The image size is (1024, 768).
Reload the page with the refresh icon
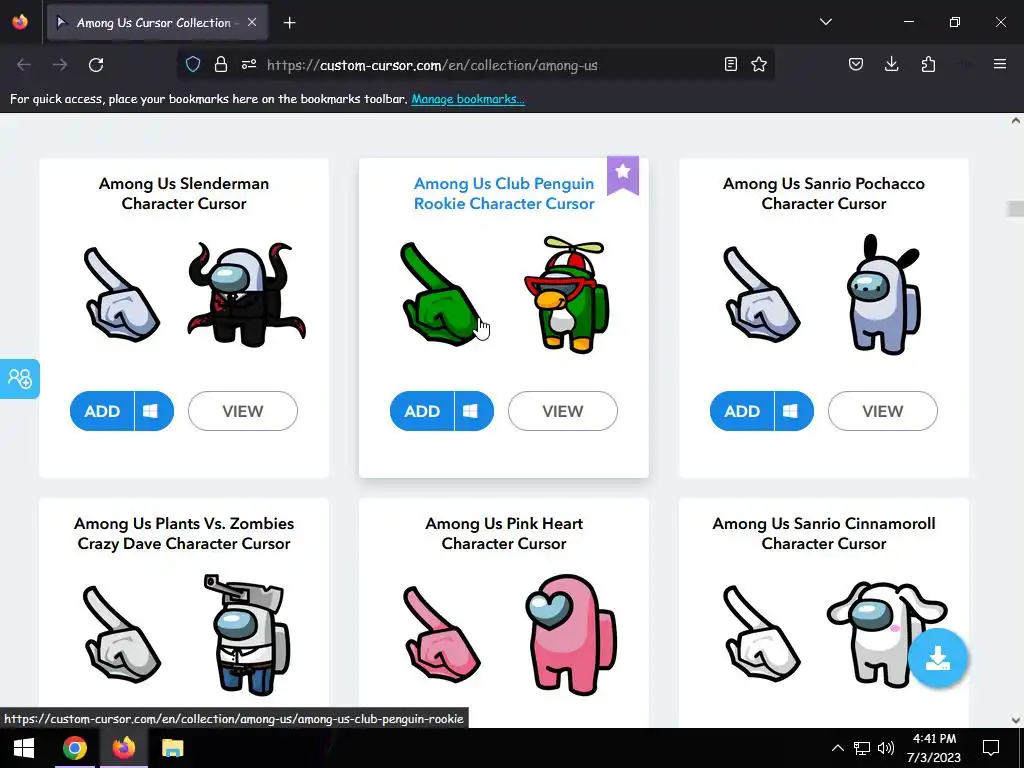point(96,65)
